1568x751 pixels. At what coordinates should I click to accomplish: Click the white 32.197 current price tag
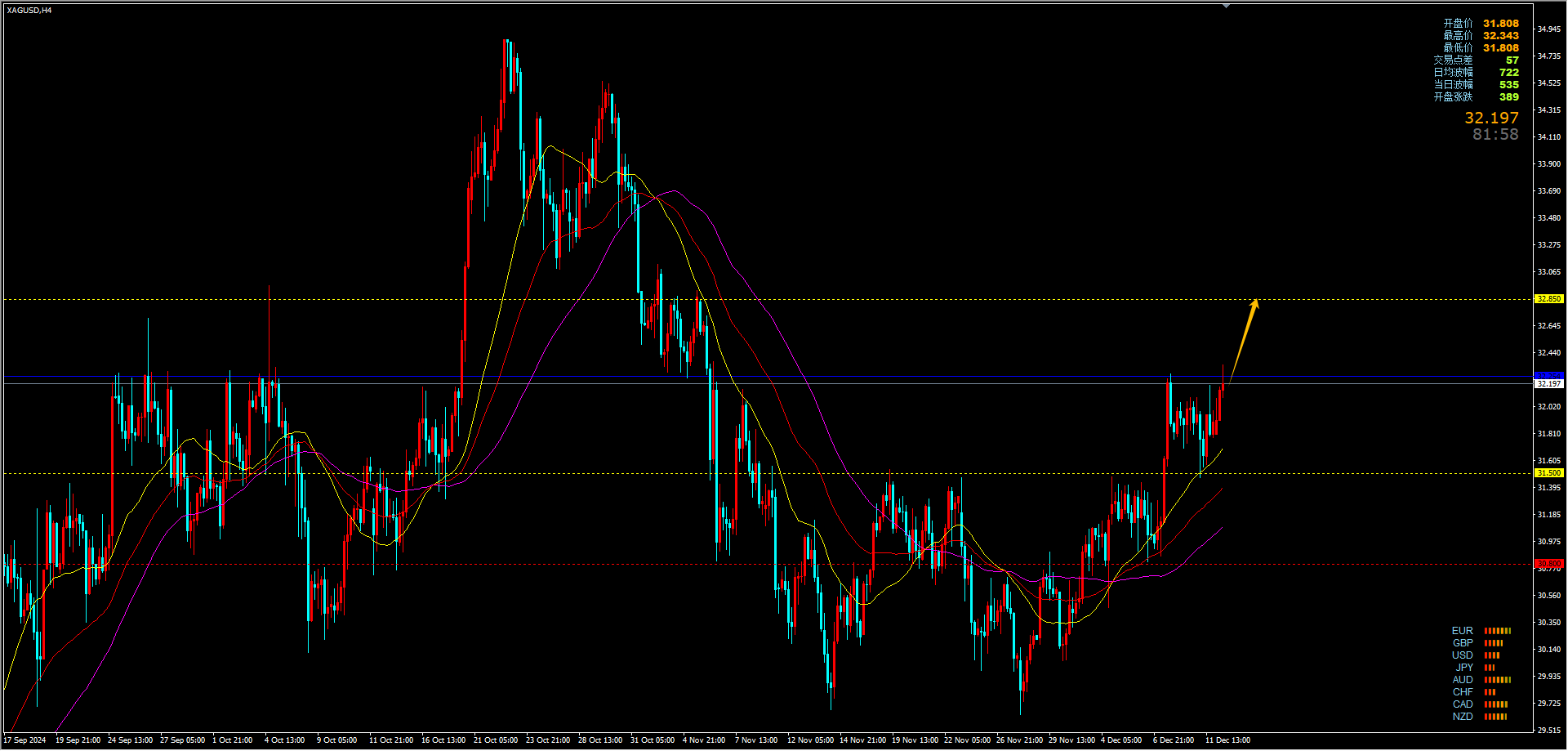tap(1549, 384)
